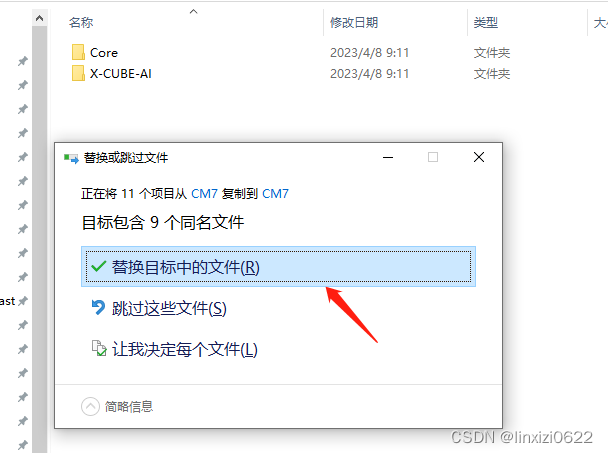Image resolution: width=608 pixels, height=453 pixels.
Task: Click the pin icon next to 'ast'
Action: tap(23, 301)
